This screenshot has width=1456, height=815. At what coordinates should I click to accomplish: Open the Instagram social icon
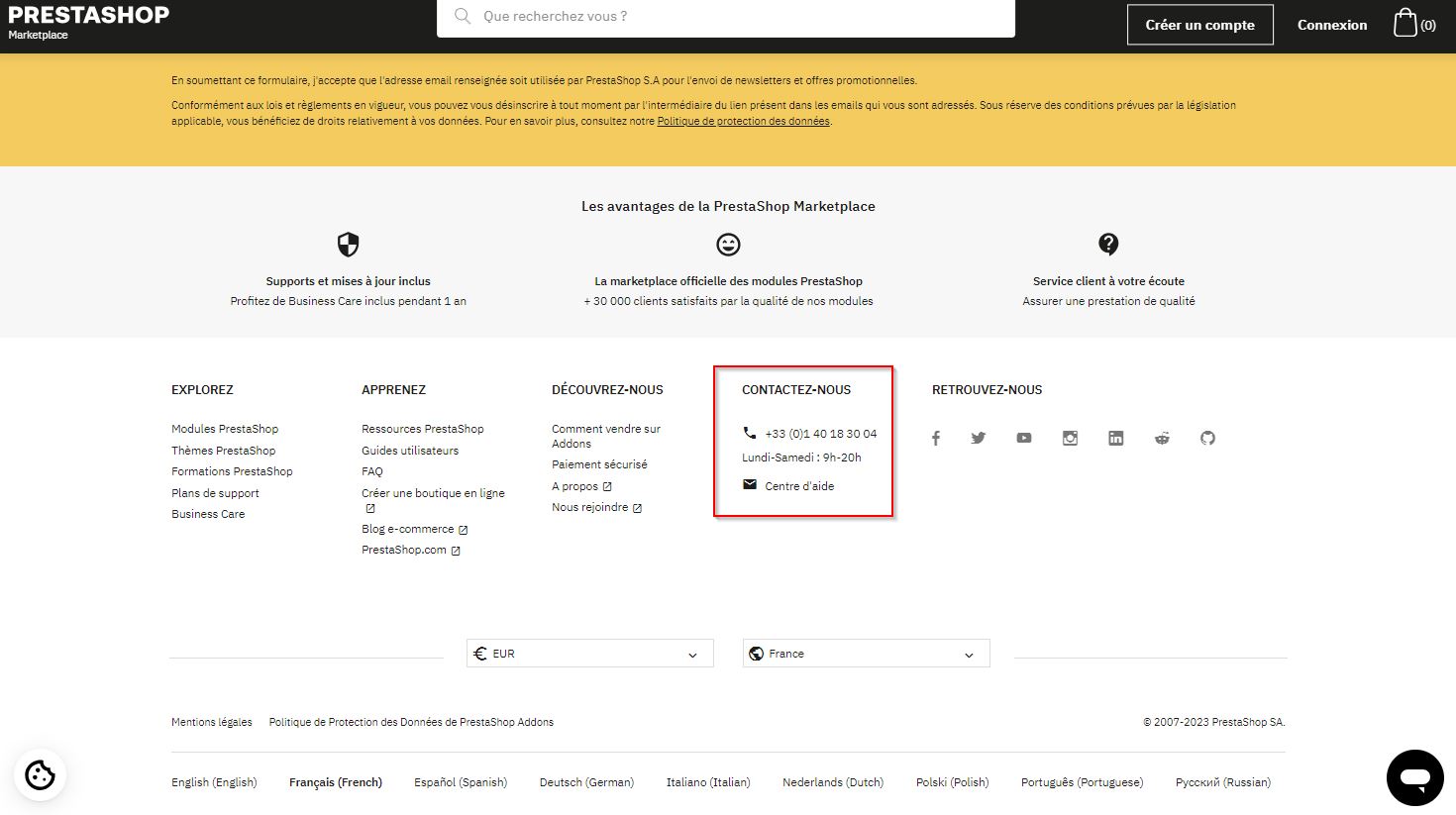(1070, 438)
